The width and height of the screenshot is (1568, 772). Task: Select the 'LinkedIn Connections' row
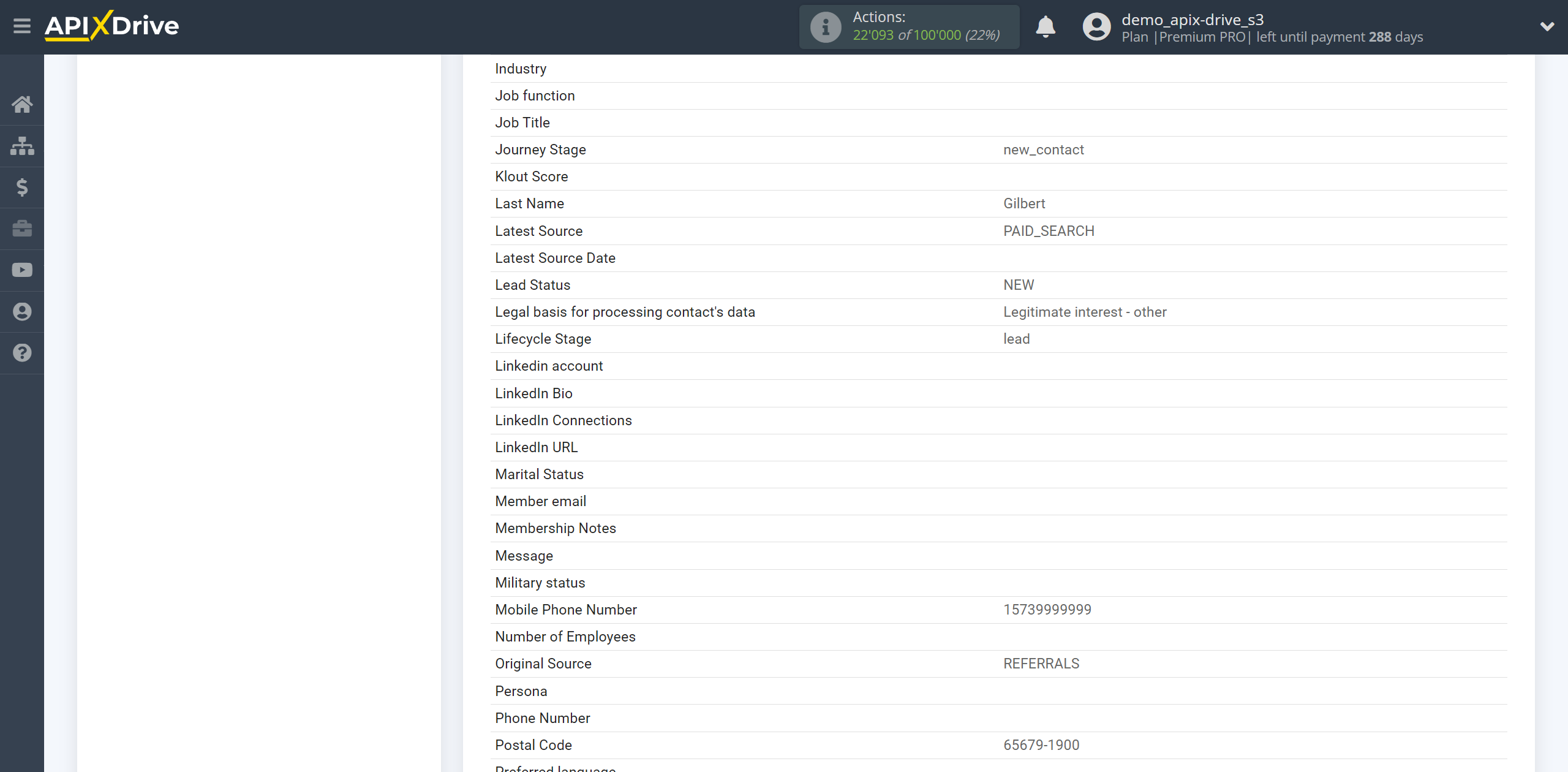click(x=998, y=420)
